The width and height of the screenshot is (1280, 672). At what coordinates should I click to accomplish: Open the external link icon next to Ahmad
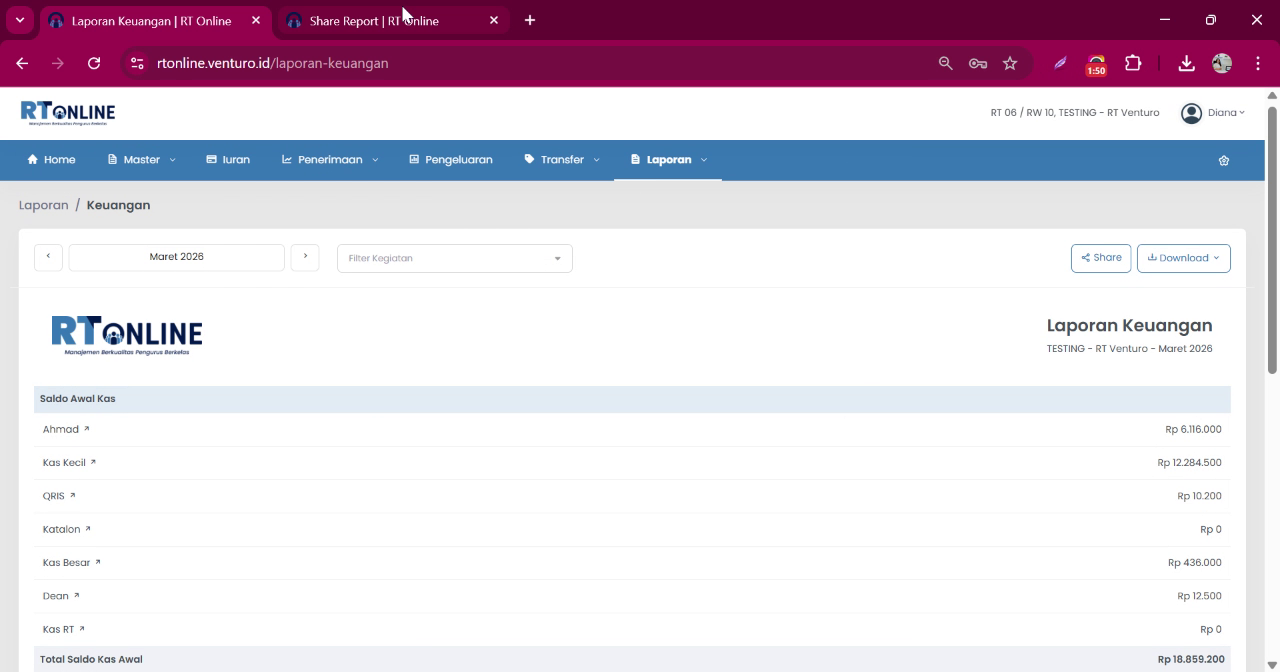(86, 429)
